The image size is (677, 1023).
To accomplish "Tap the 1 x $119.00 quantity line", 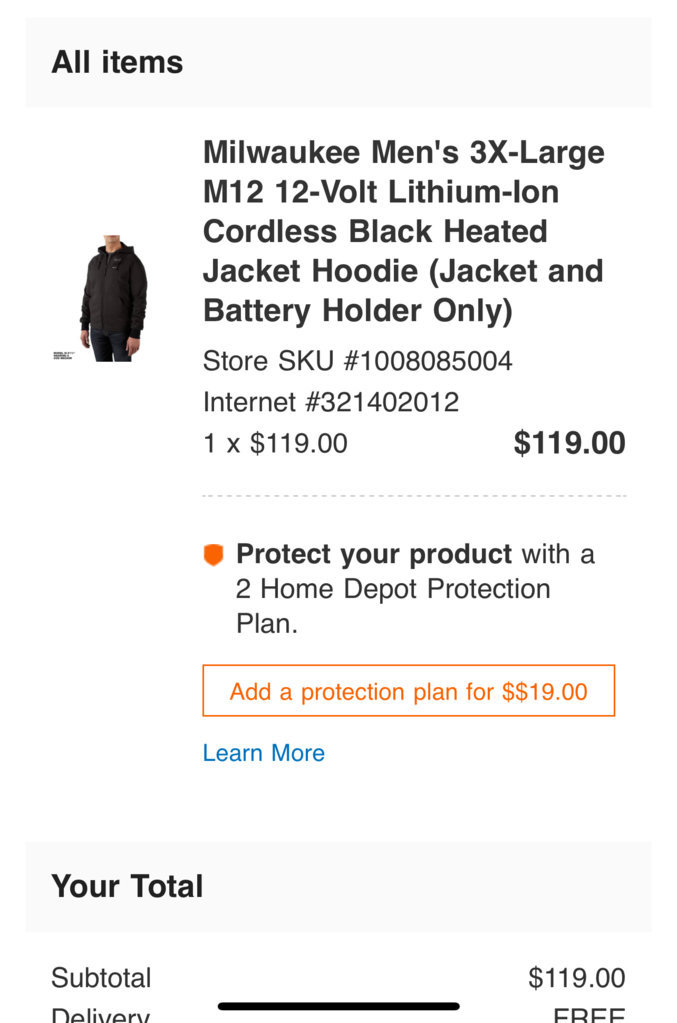I will (275, 444).
